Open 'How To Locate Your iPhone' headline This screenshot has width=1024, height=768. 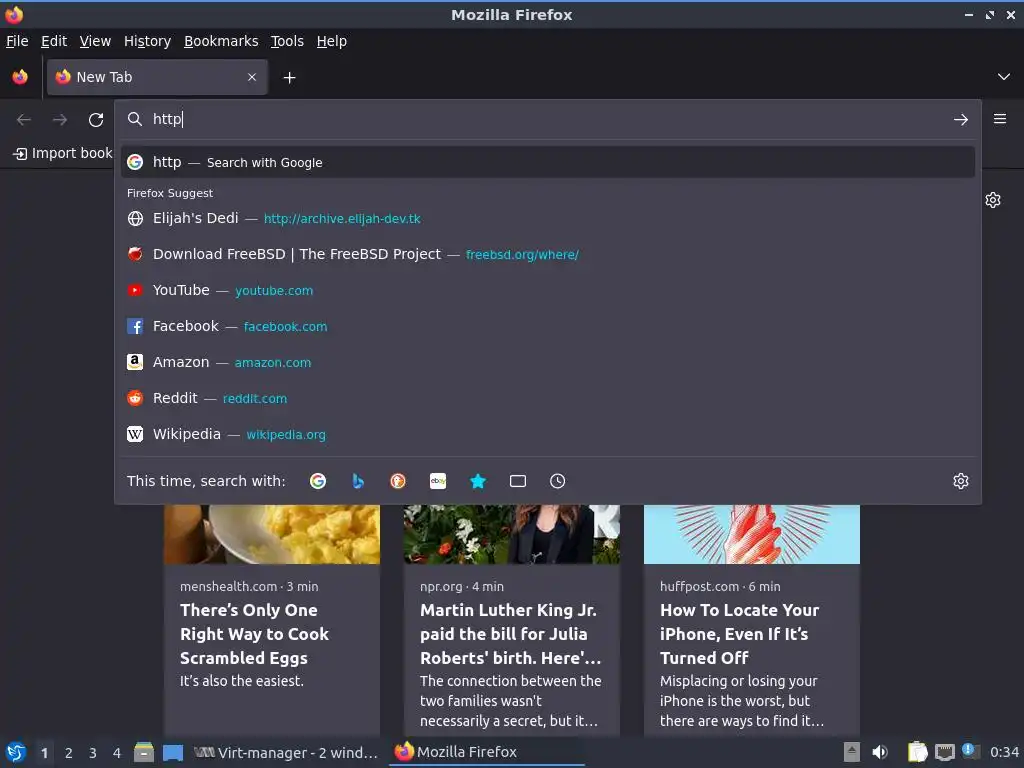pyautogui.click(x=739, y=634)
